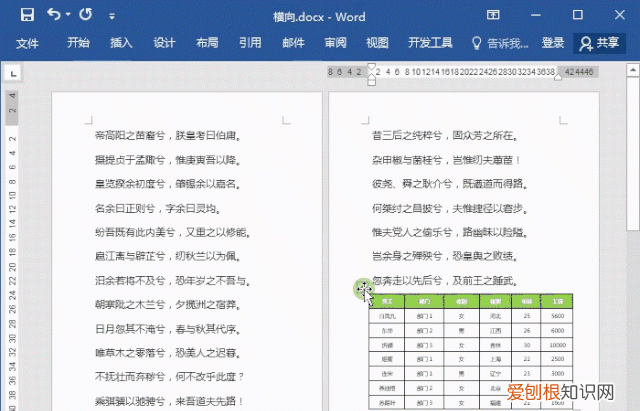Click the 告诉我 lightbulb search box

coord(500,43)
